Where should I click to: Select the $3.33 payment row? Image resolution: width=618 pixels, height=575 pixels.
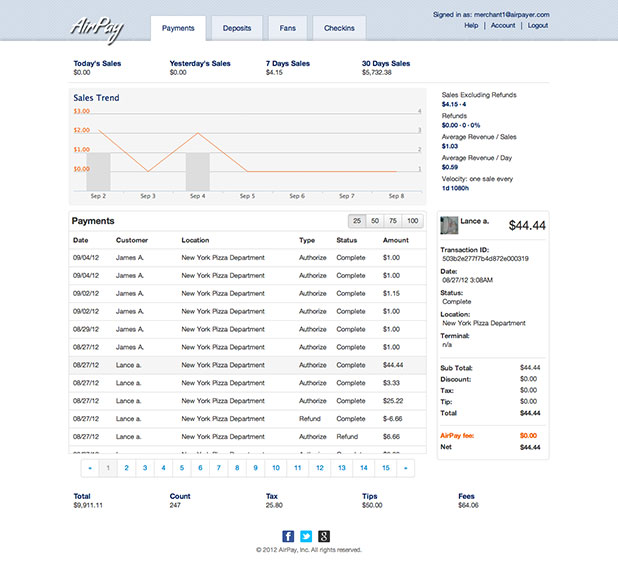248,383
